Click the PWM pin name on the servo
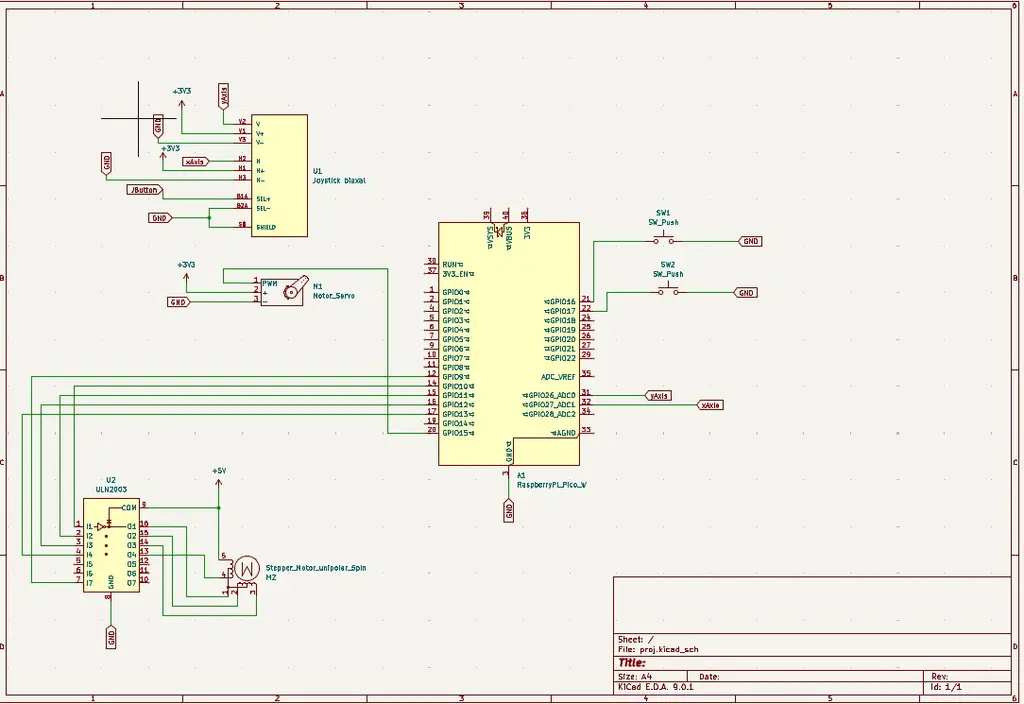 click(270, 284)
